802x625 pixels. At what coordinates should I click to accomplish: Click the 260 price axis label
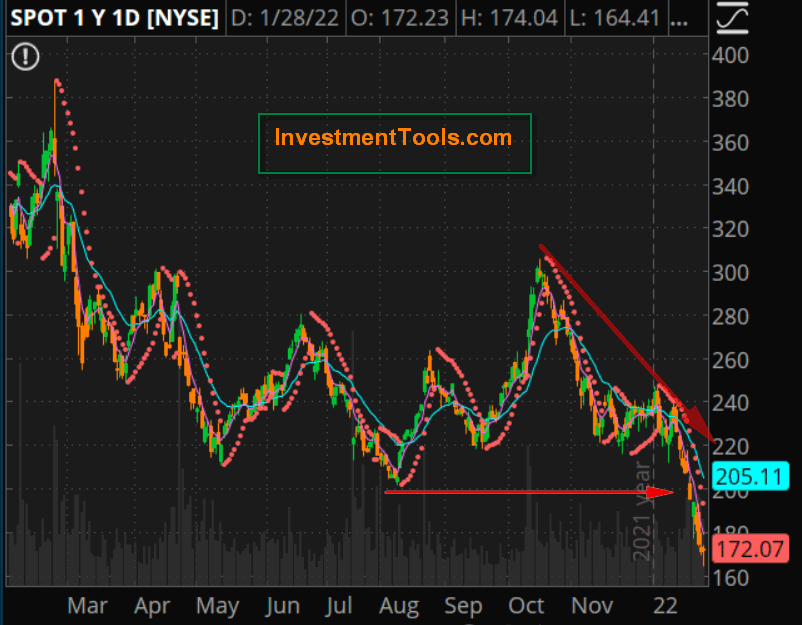(730, 360)
